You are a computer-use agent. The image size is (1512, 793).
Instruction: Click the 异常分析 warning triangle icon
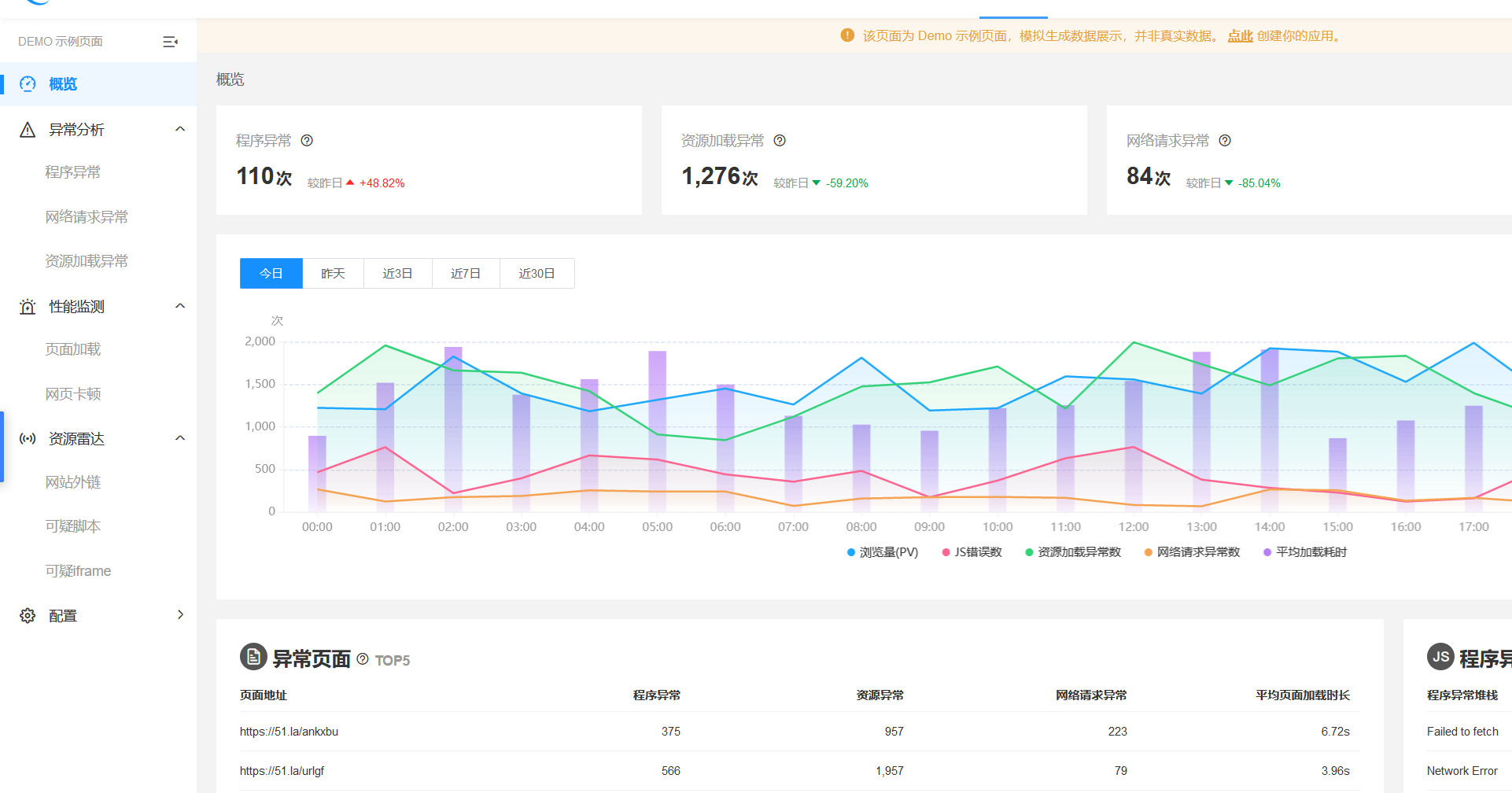coord(28,130)
